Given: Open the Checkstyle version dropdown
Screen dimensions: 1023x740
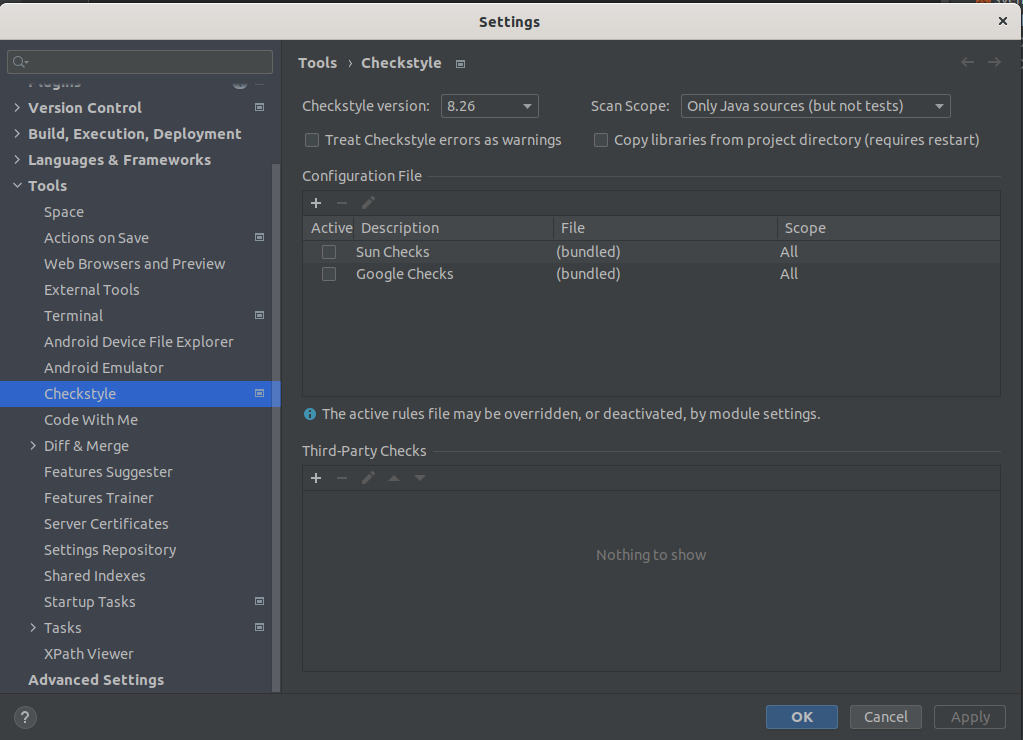Looking at the screenshot, I should [489, 106].
